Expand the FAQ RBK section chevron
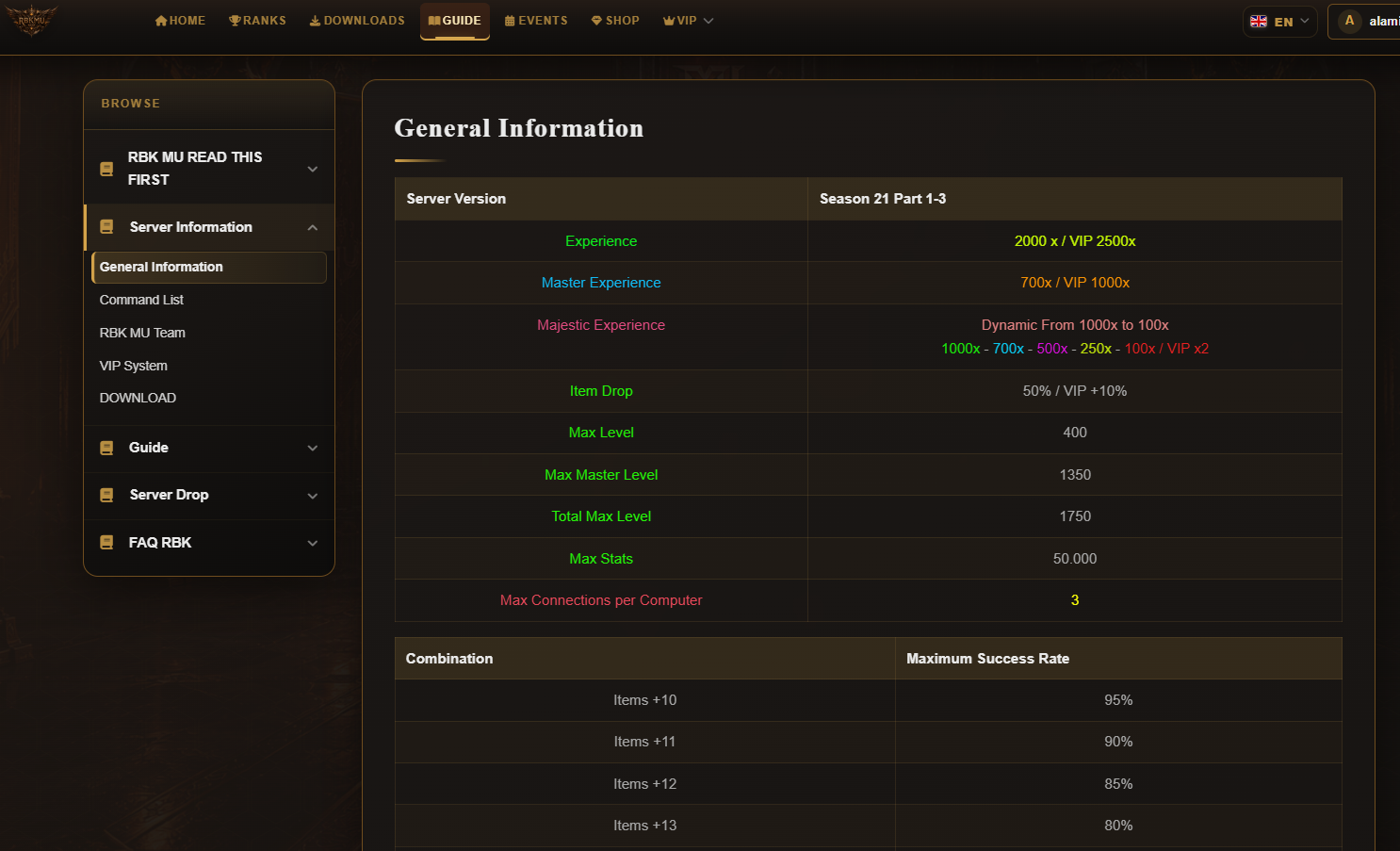This screenshot has height=851, width=1400. point(313,544)
